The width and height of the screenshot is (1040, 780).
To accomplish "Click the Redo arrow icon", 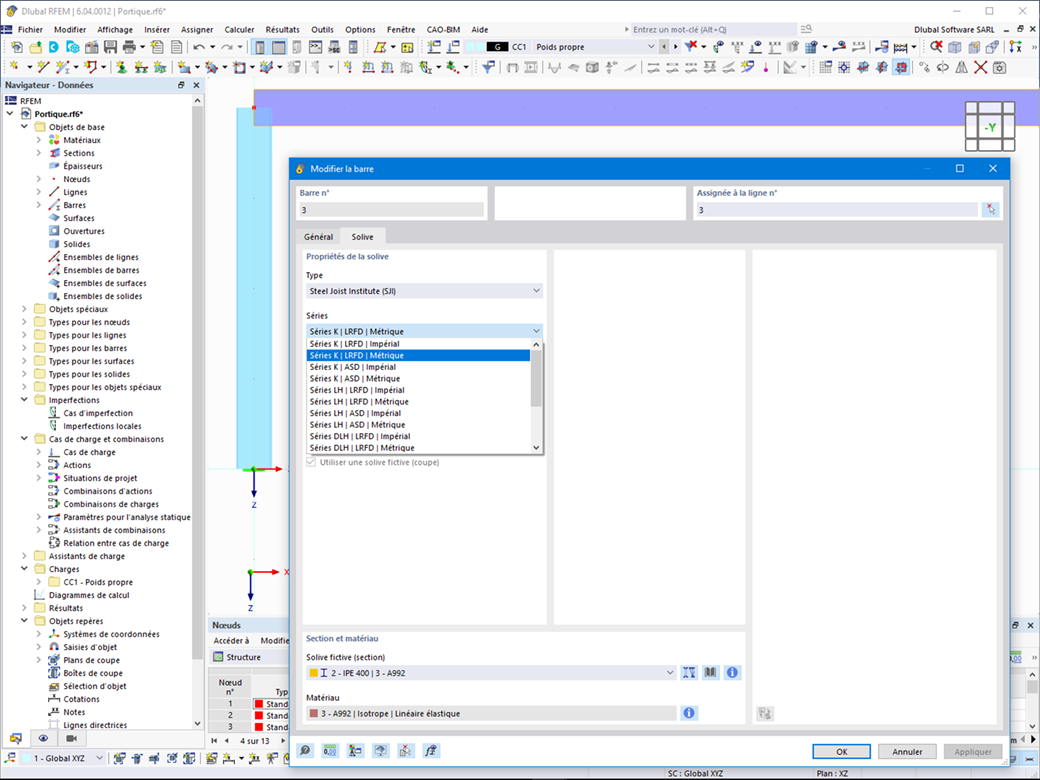I will [227, 47].
